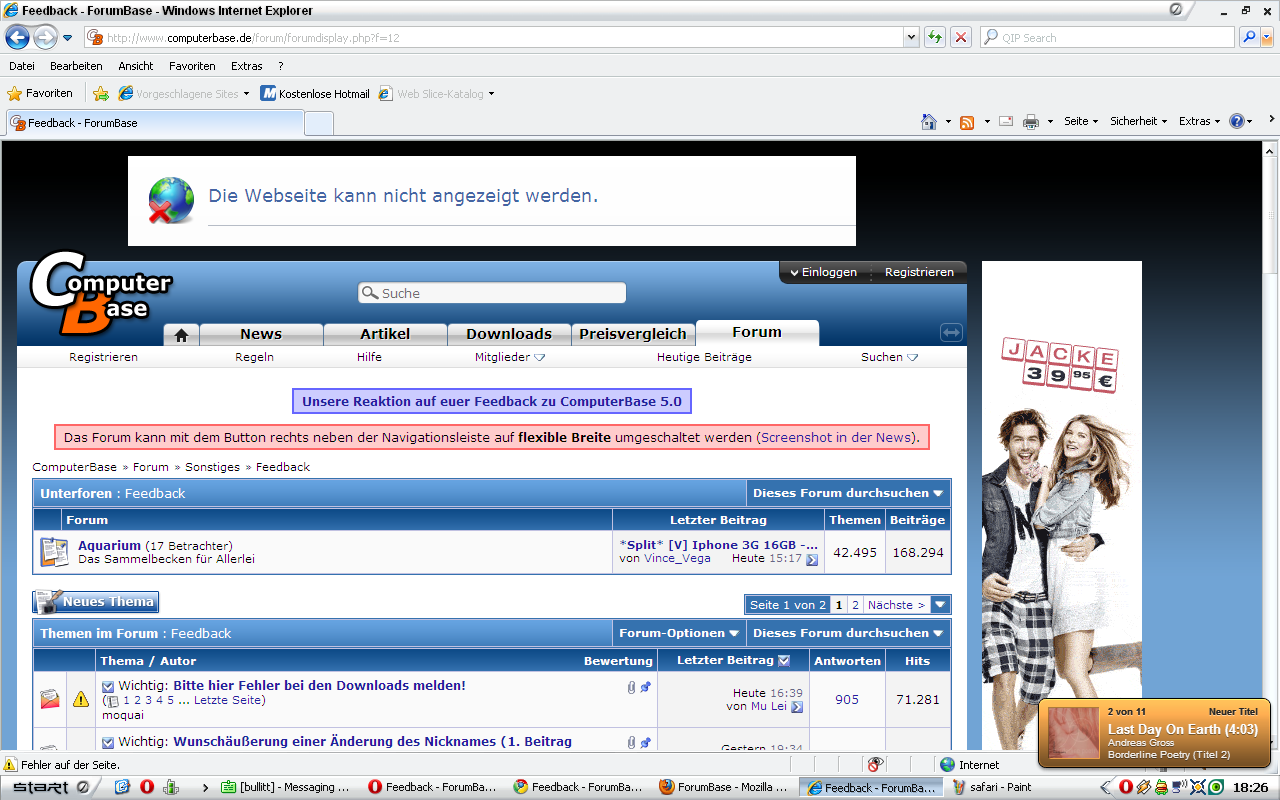
Task: Open the Aquarium subforum link
Action: point(109,545)
